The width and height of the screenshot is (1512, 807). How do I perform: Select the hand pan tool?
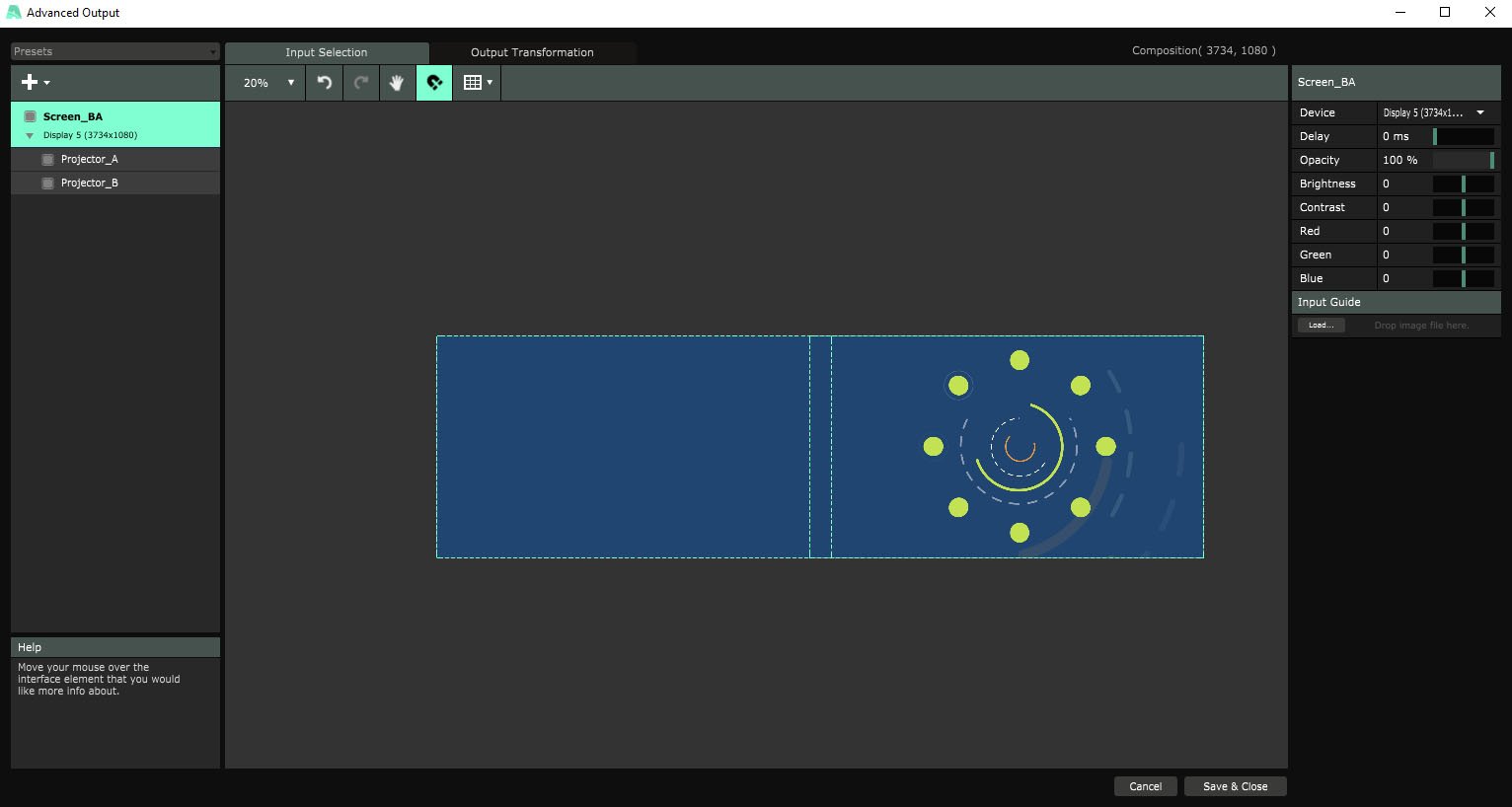[x=397, y=83]
